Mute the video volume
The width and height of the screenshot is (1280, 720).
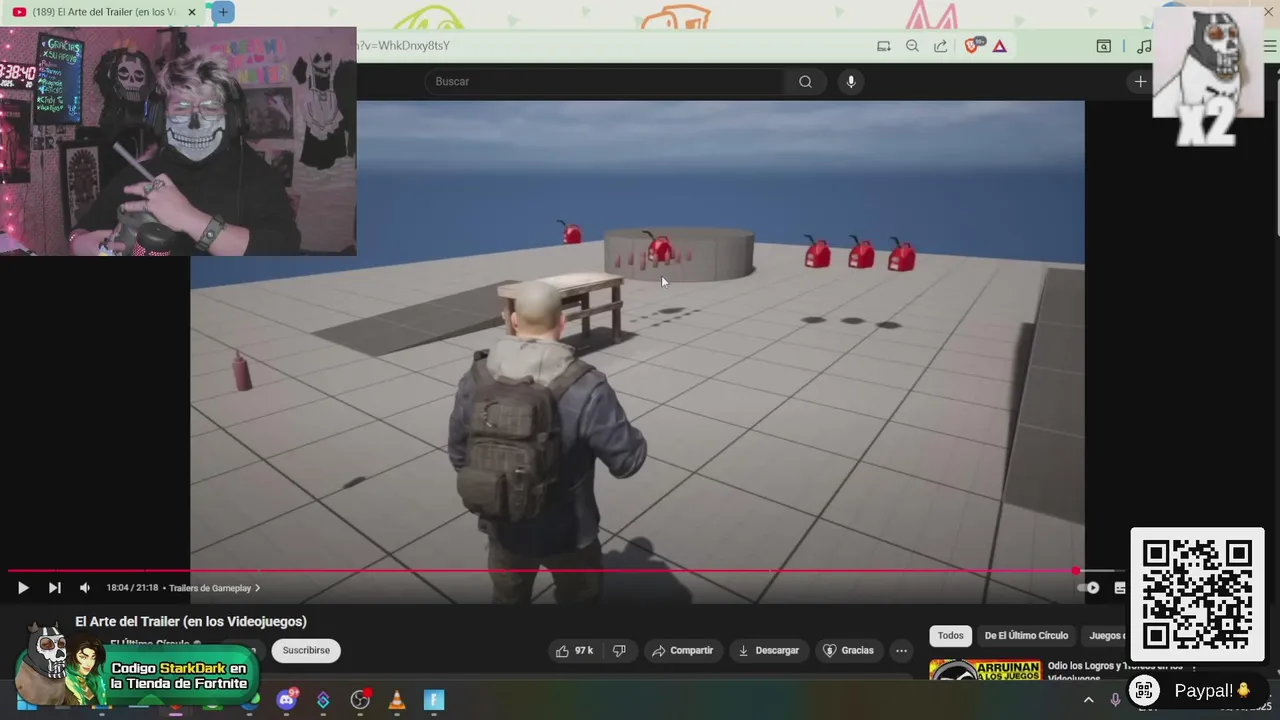click(x=85, y=588)
